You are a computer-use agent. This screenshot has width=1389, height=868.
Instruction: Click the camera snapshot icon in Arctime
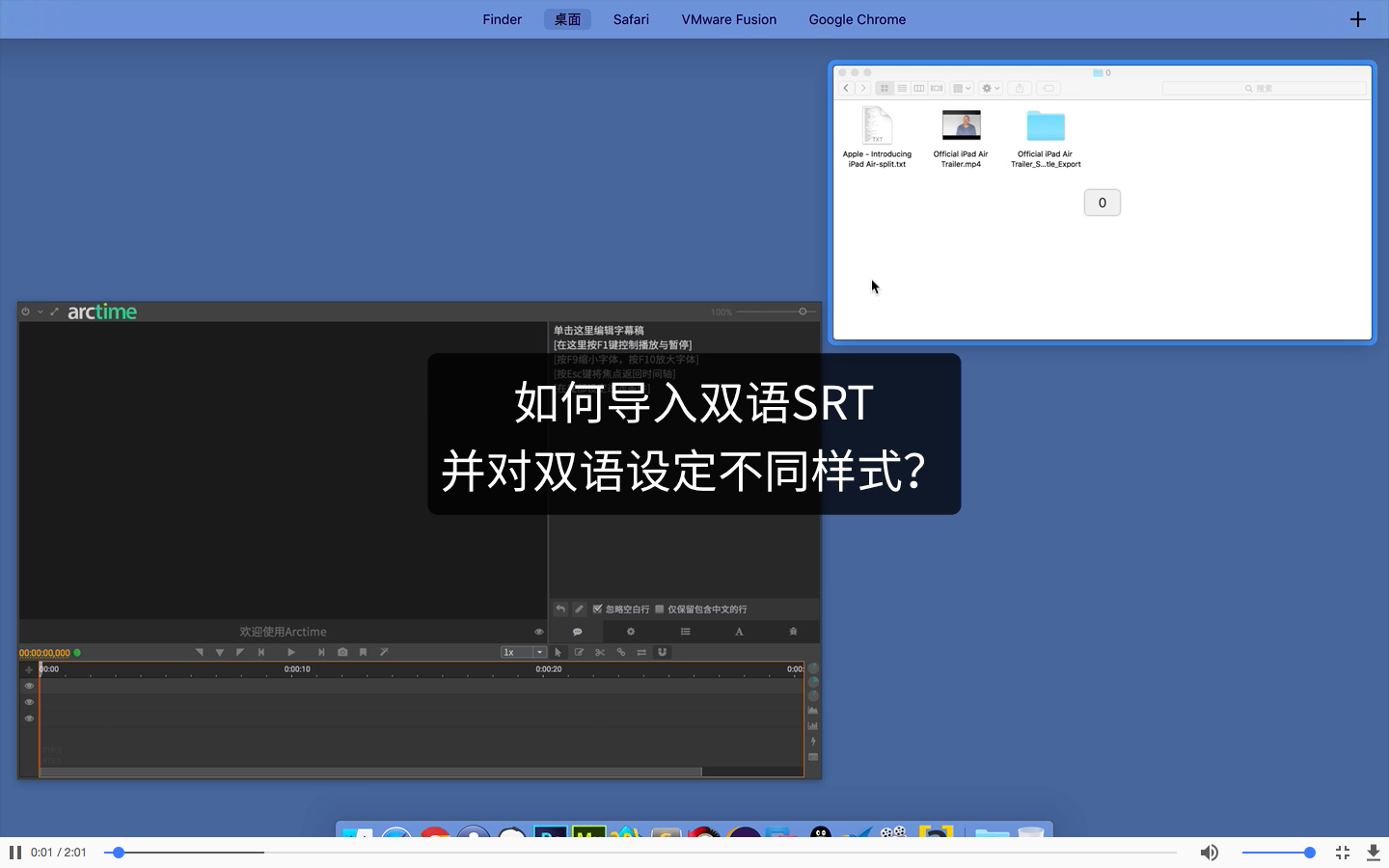point(342,652)
